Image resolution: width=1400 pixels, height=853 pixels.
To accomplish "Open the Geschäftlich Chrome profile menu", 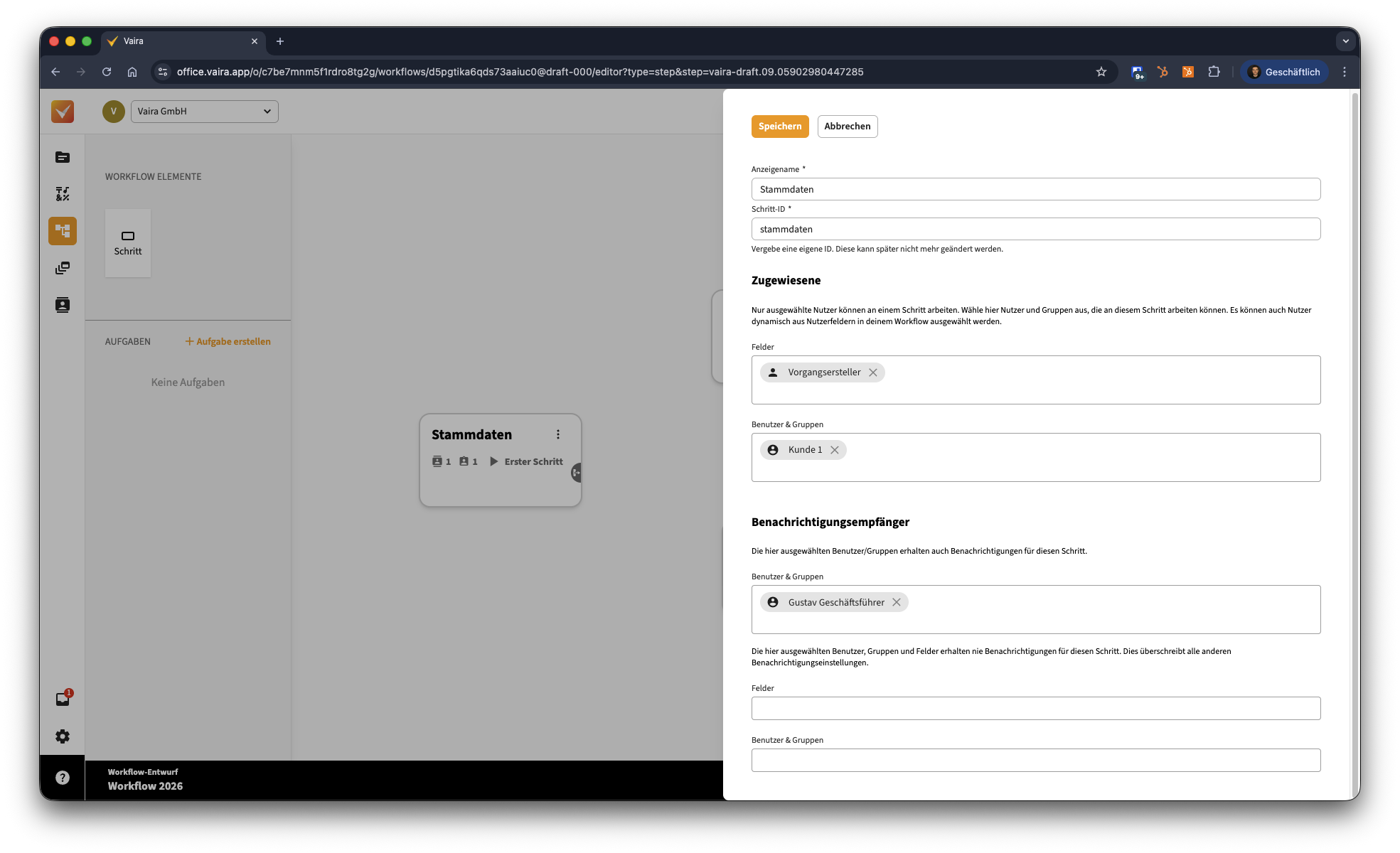I will click(1284, 72).
